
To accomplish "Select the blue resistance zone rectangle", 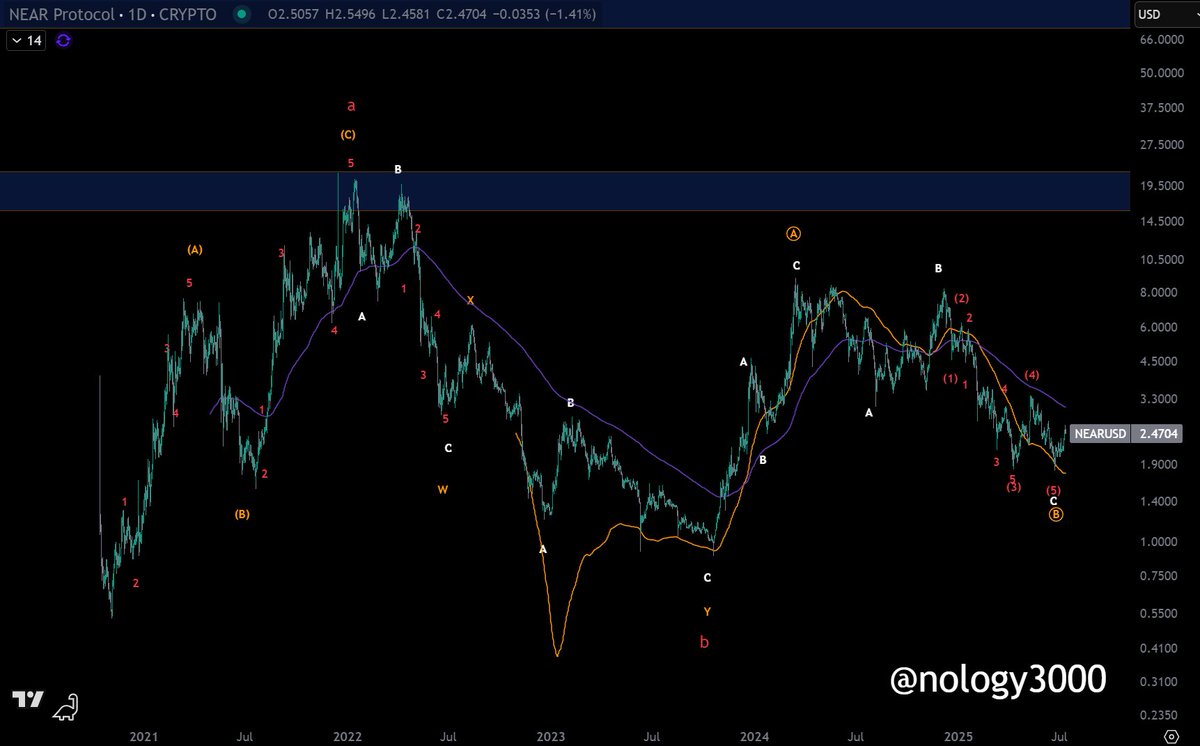I will pos(565,191).
